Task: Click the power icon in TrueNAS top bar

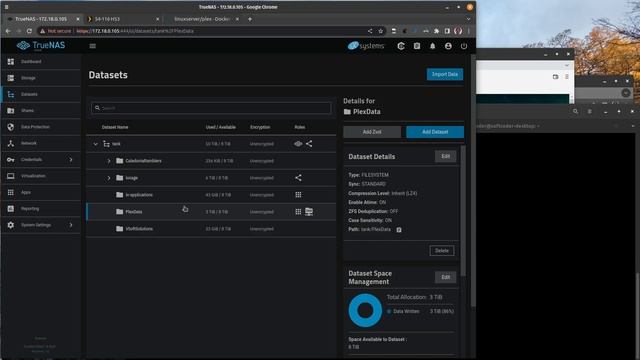Action: [464, 46]
